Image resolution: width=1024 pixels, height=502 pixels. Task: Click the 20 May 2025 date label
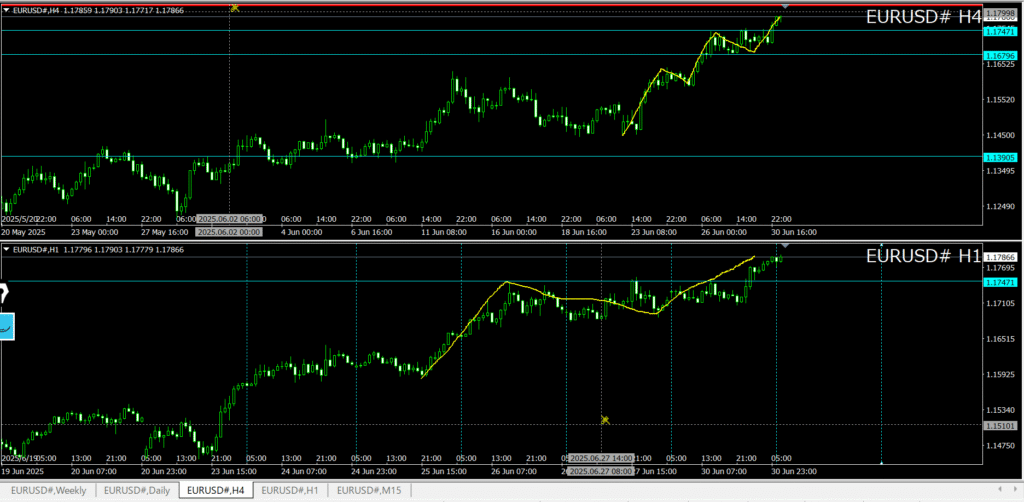24,232
